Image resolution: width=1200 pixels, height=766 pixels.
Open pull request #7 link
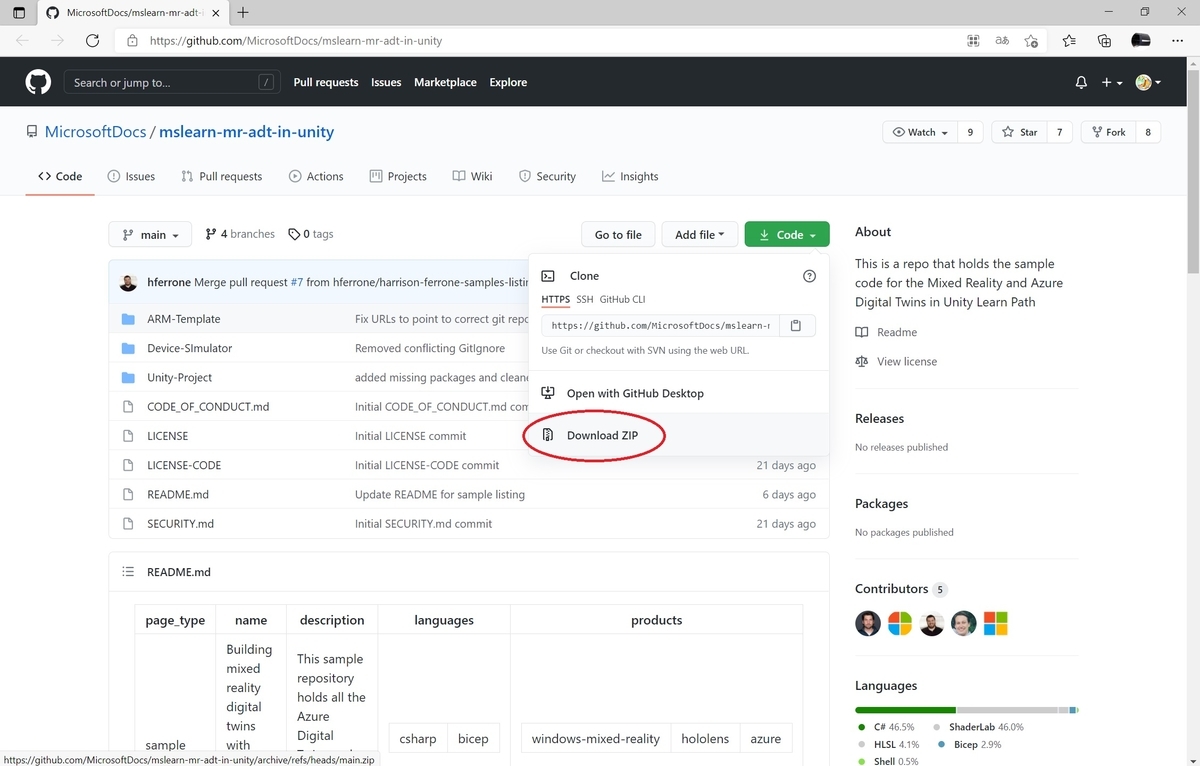[x=296, y=282]
